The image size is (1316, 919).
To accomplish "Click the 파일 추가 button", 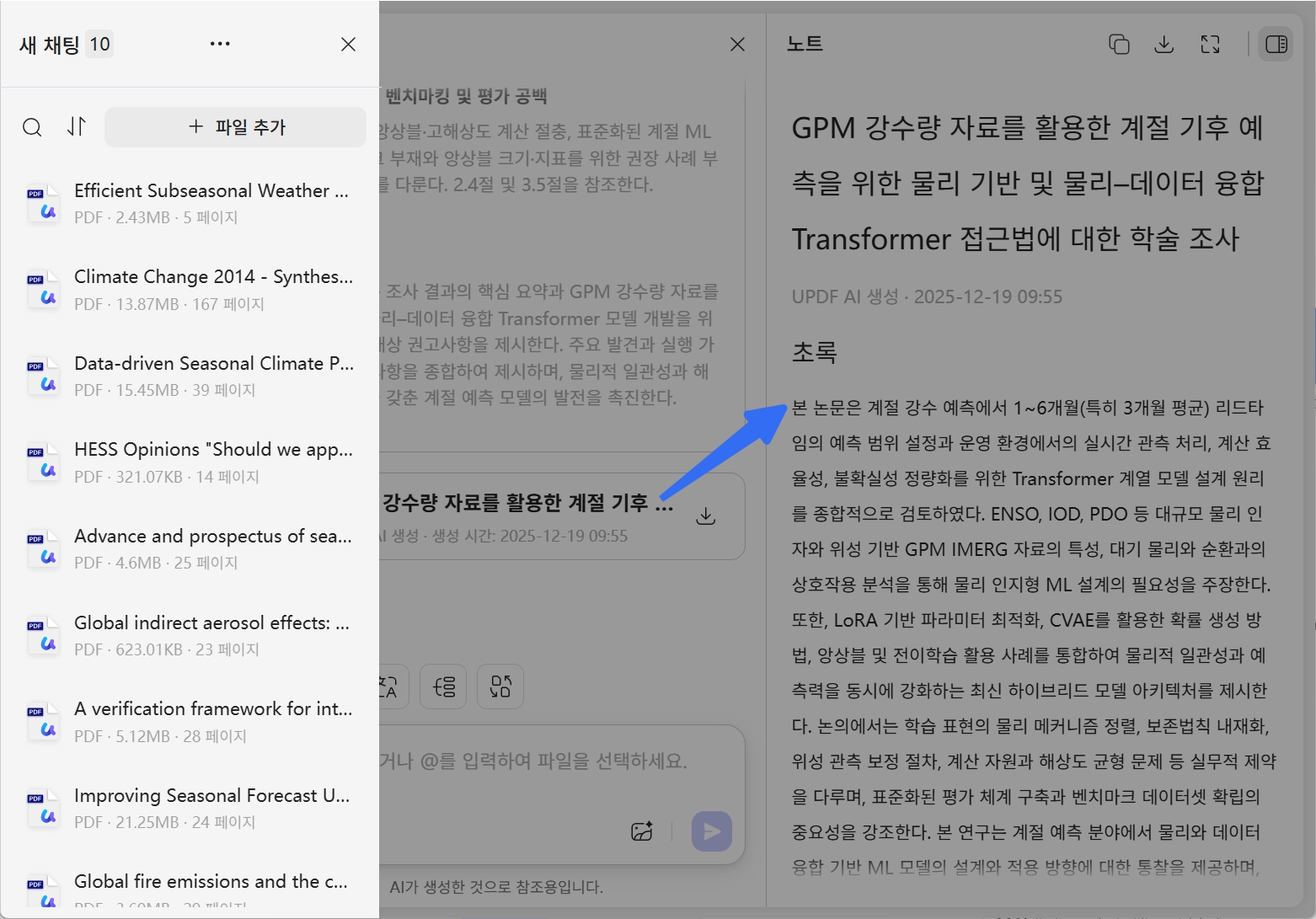I will point(235,127).
